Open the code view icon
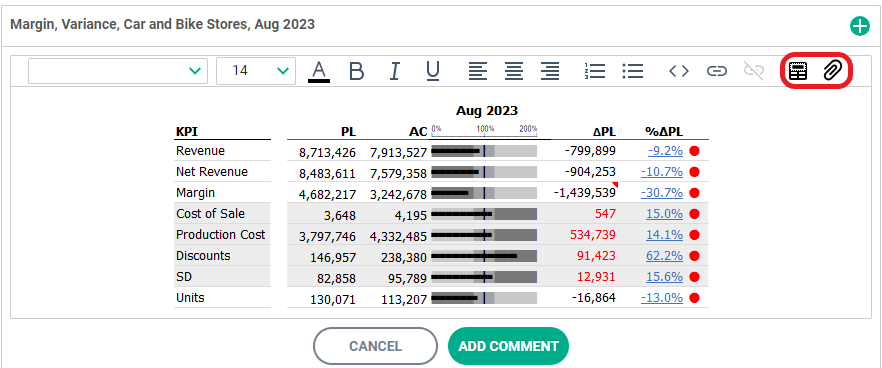This screenshot has height=368, width=882. (679, 71)
